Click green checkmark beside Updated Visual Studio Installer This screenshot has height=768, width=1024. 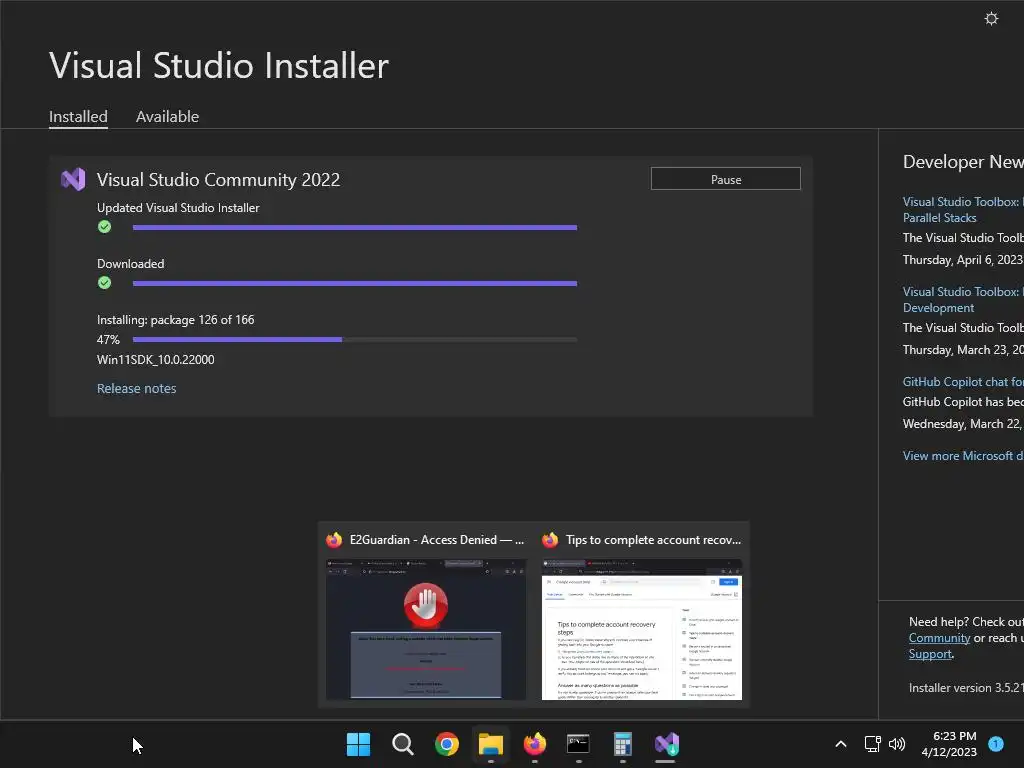click(x=104, y=227)
